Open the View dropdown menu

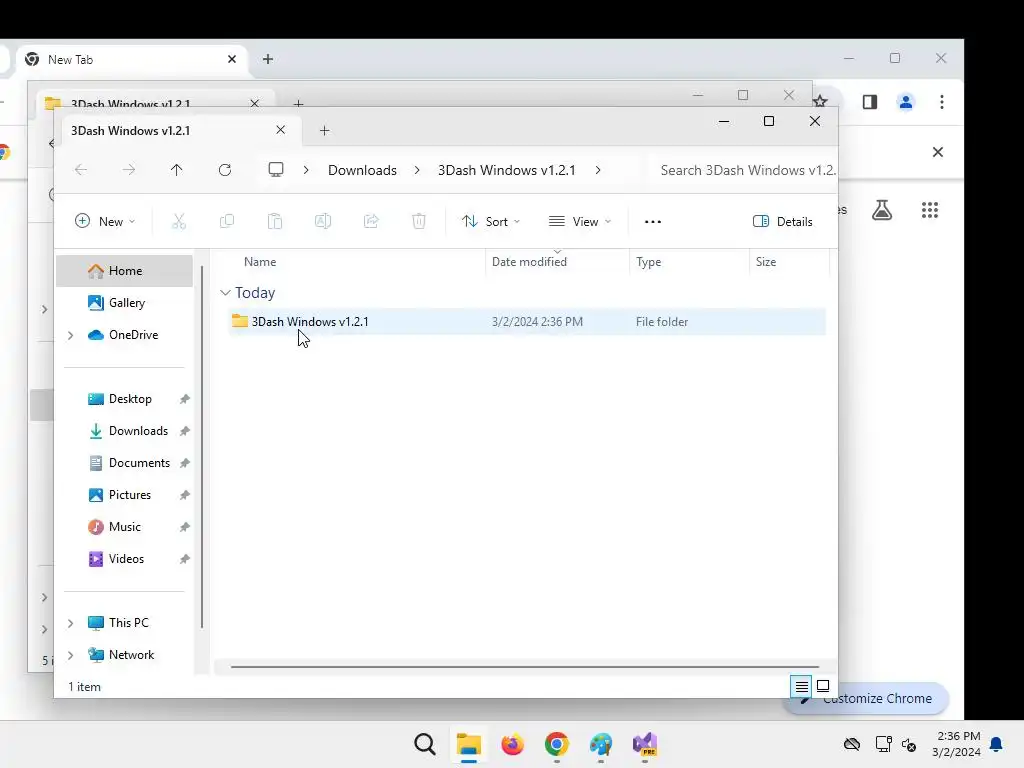580,221
